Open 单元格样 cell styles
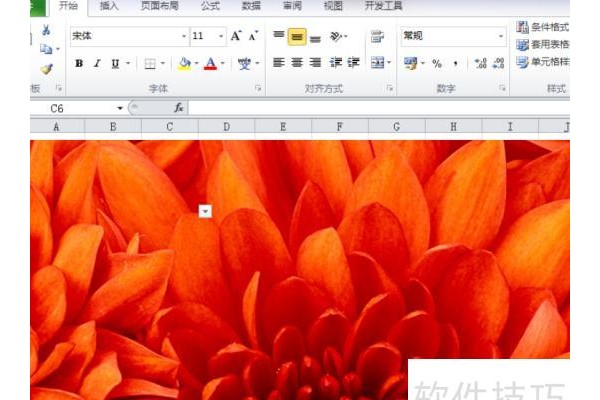Image resolution: width=600 pixels, height=400 pixels. click(542, 62)
